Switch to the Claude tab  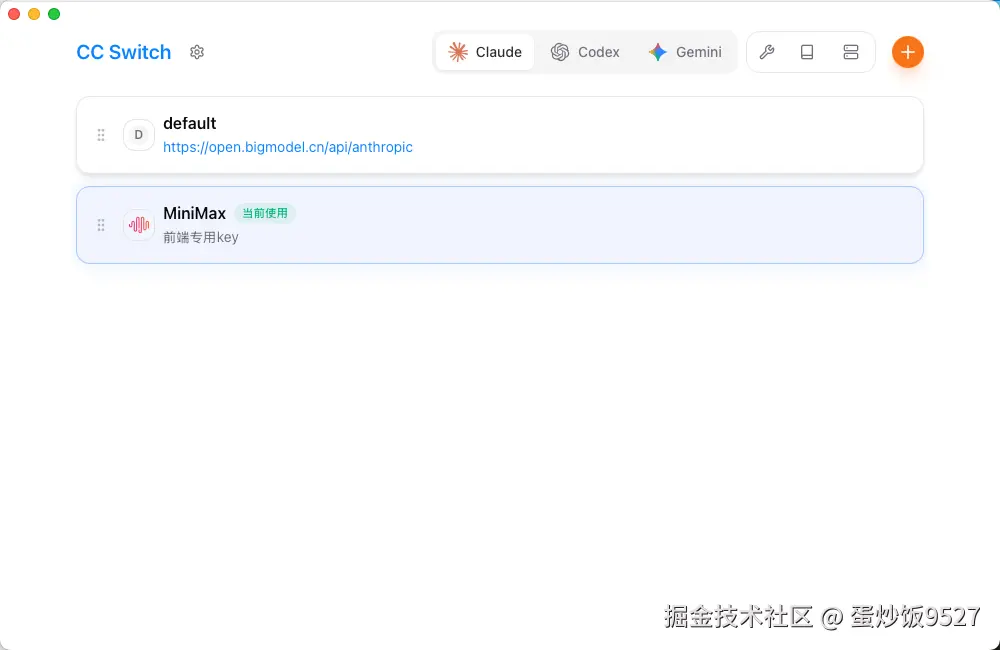pos(485,52)
